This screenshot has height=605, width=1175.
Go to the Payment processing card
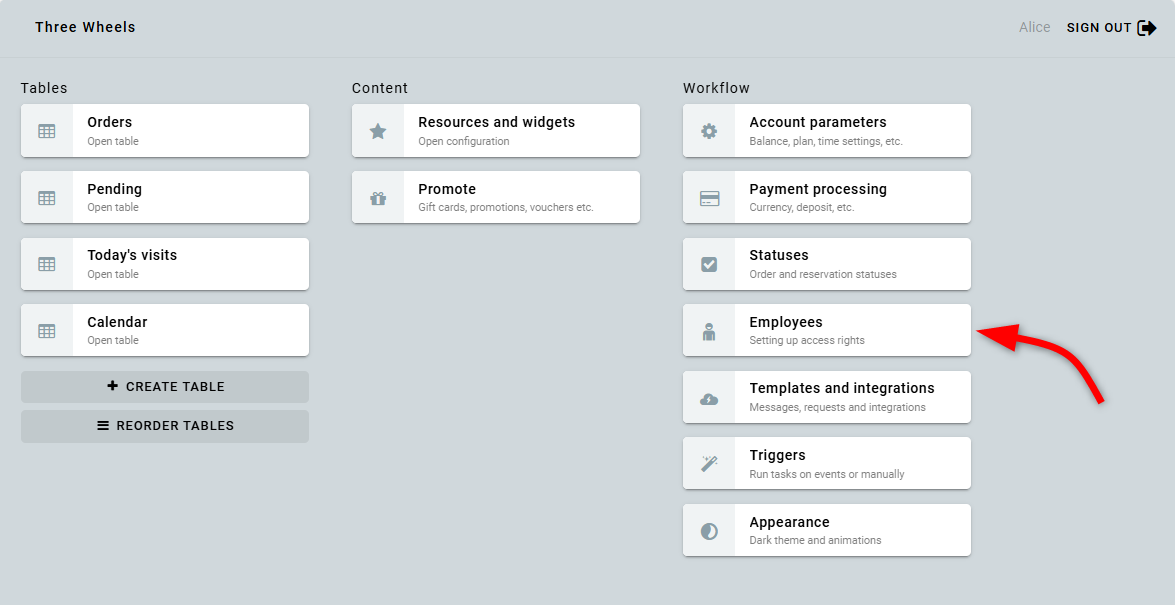pos(827,197)
